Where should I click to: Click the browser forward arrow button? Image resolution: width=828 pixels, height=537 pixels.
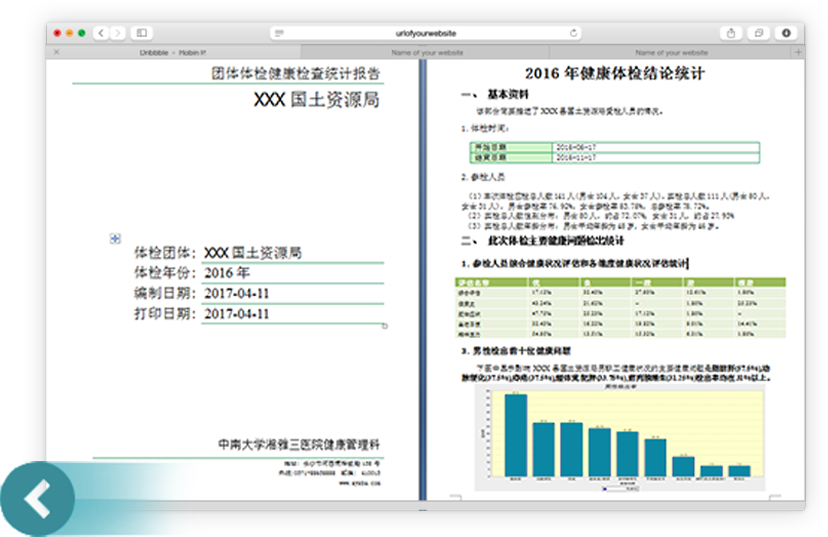[118, 33]
